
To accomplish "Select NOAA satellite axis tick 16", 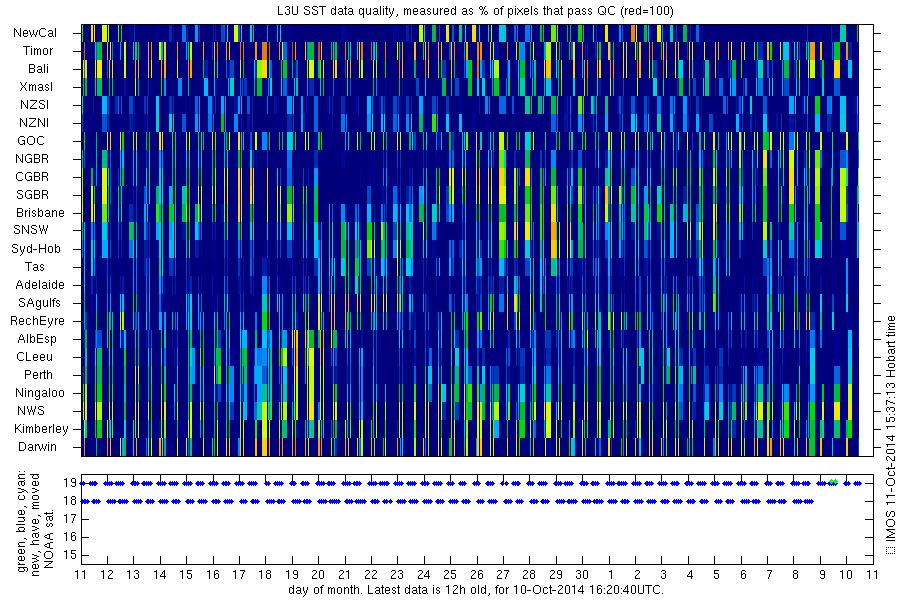I will pos(70,537).
